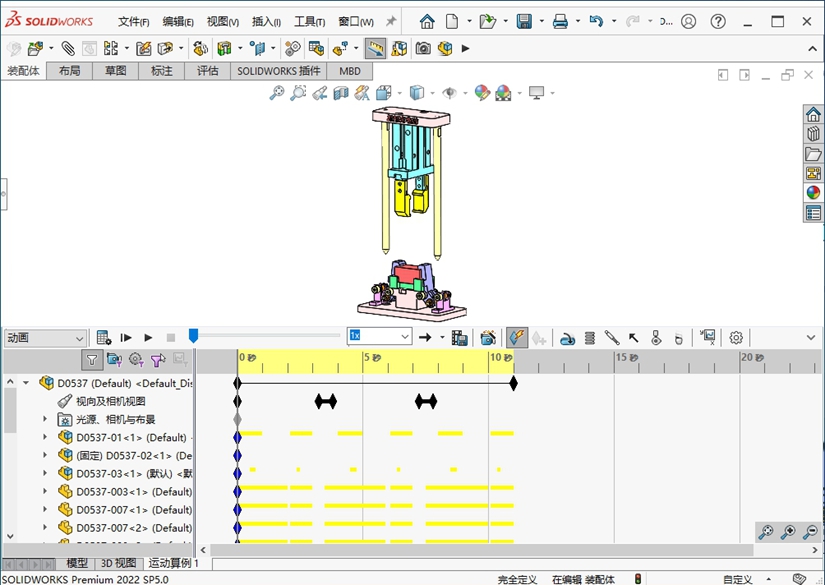Play the animation from start
This screenshot has height=585, width=825.
point(126,338)
